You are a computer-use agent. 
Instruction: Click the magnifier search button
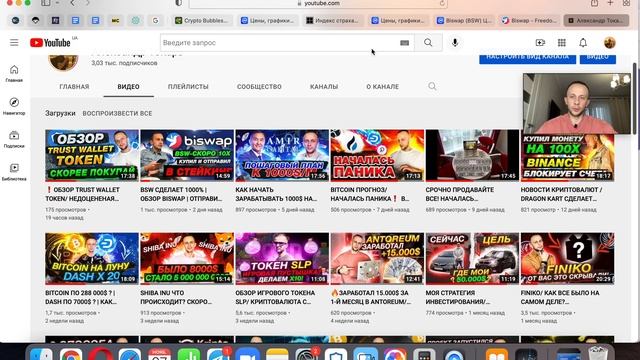pyautogui.click(x=428, y=43)
